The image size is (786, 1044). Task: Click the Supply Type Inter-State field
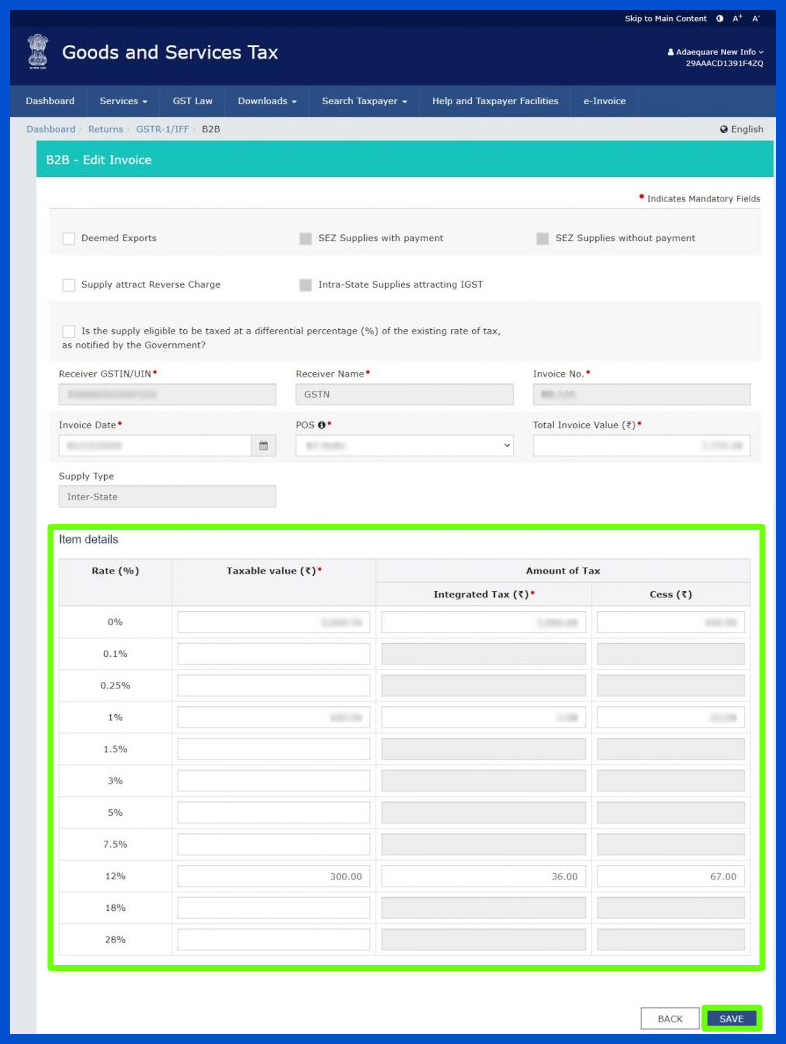point(167,497)
